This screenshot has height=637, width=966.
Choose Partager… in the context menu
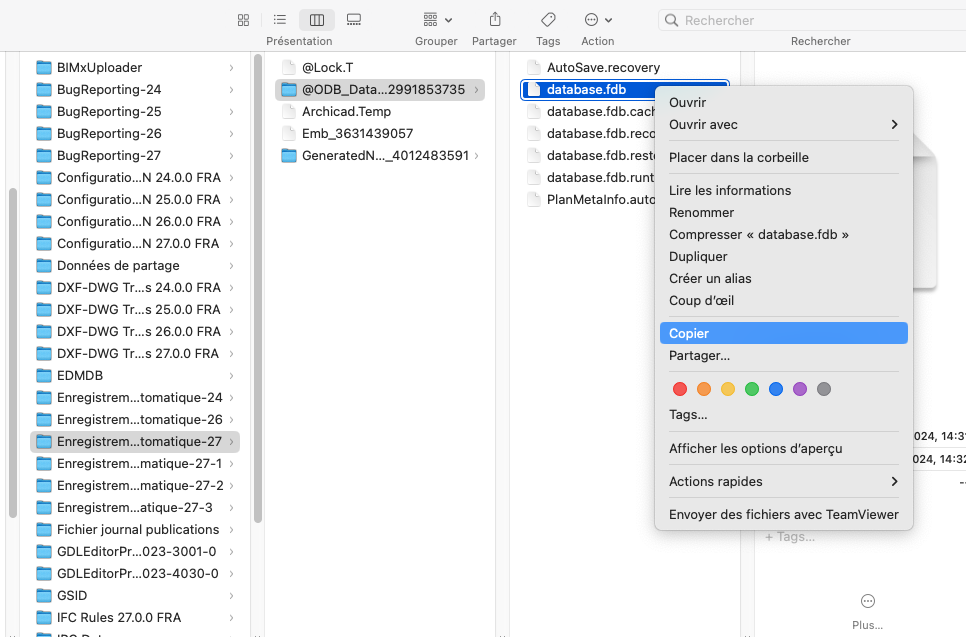point(784,355)
